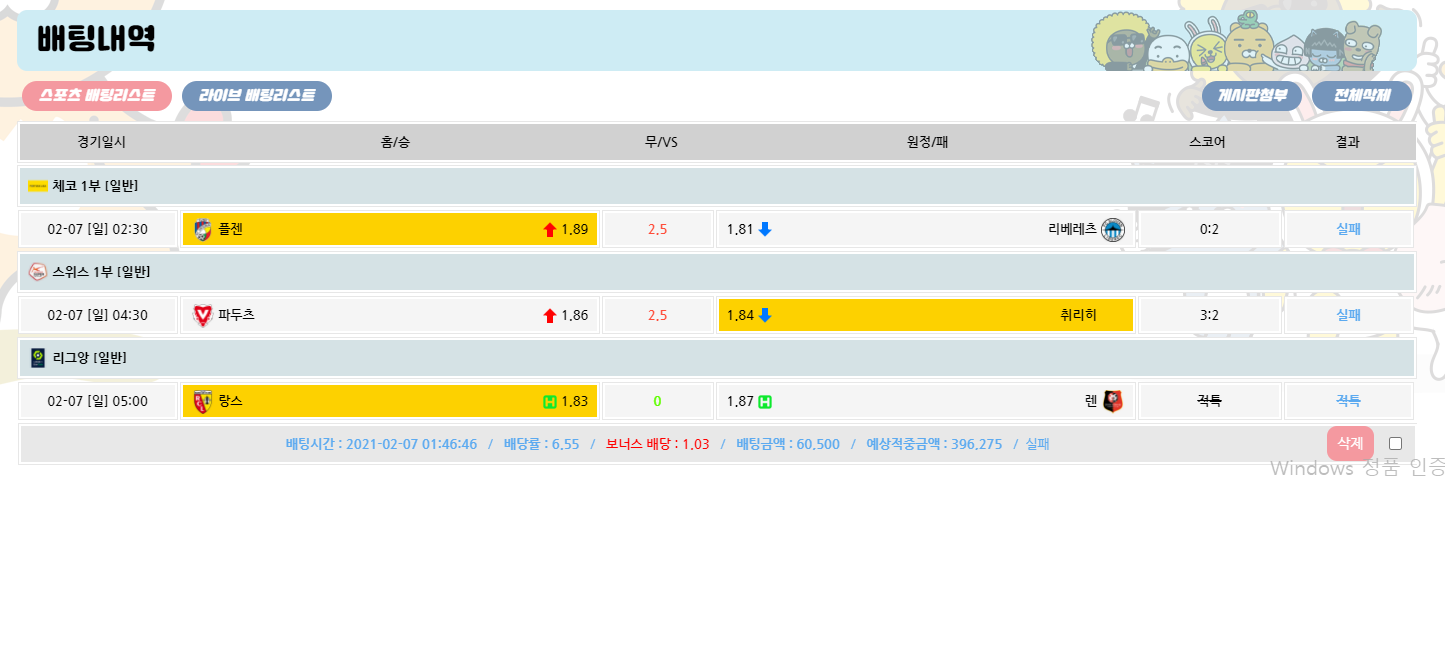Click the Ligue 1 league icon

[38, 358]
